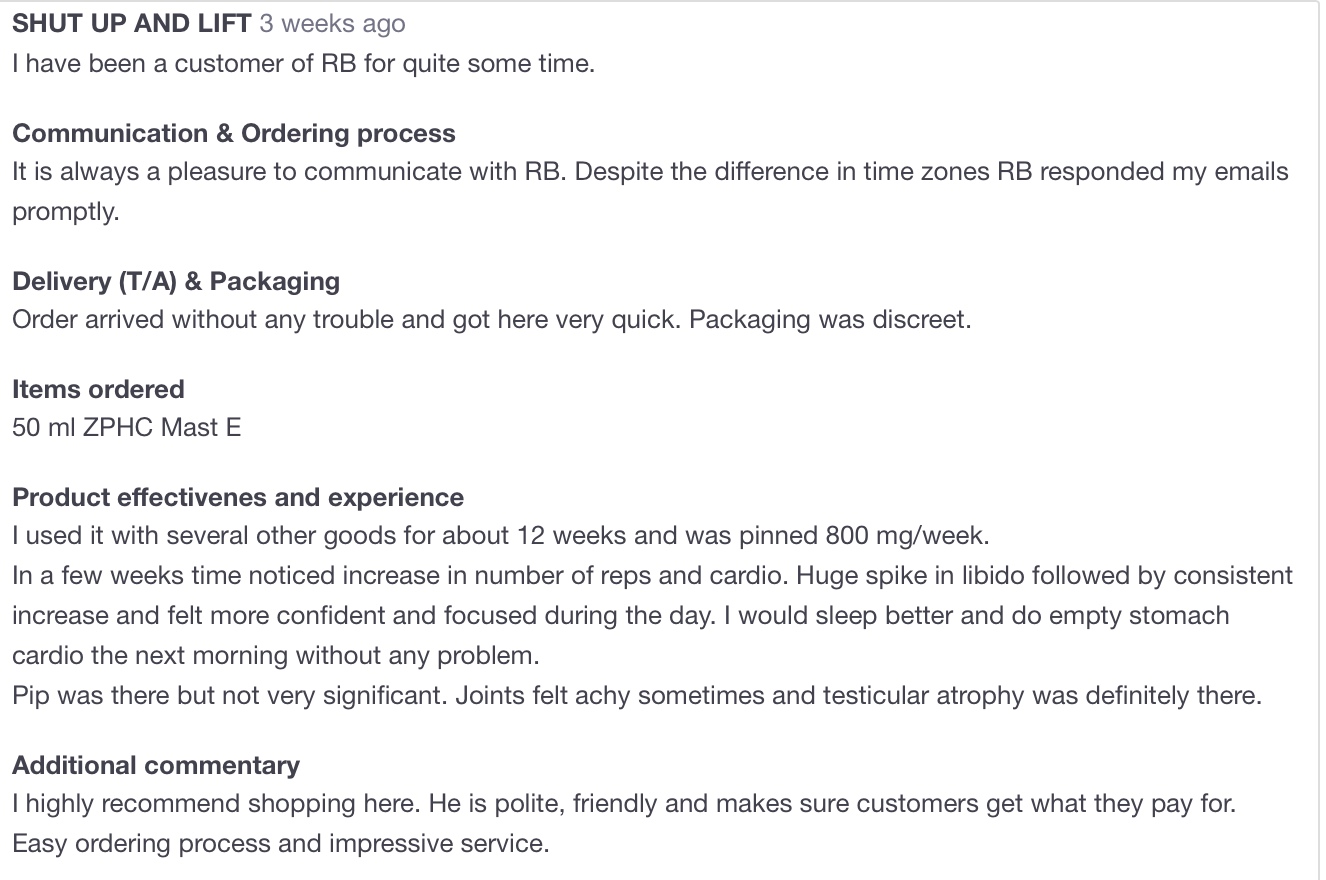Click the 'cardio the next morning' line
1326x880 pixels.
(275, 656)
